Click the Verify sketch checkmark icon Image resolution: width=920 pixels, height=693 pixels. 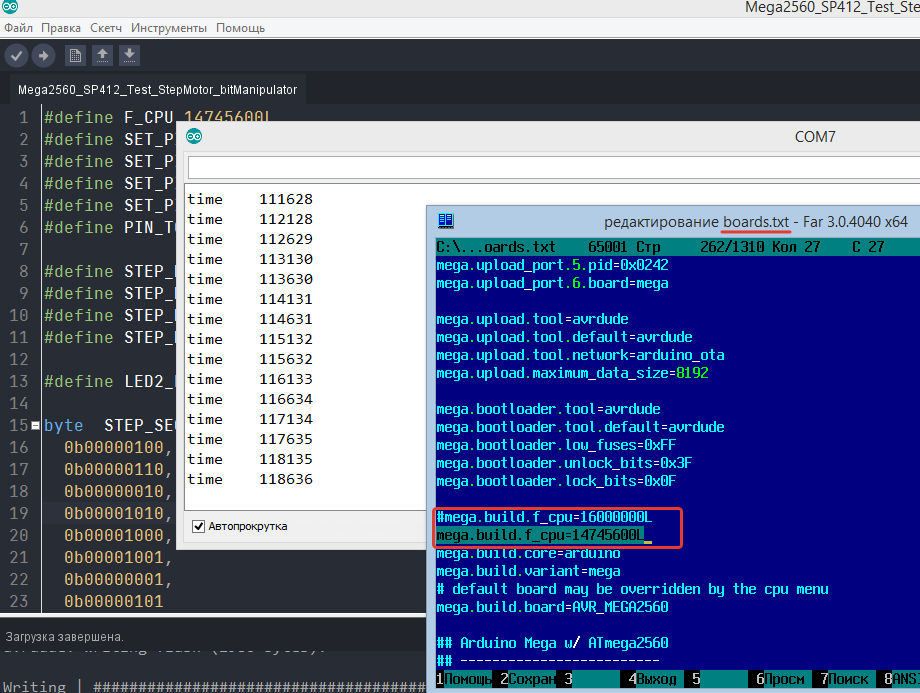pos(16,56)
